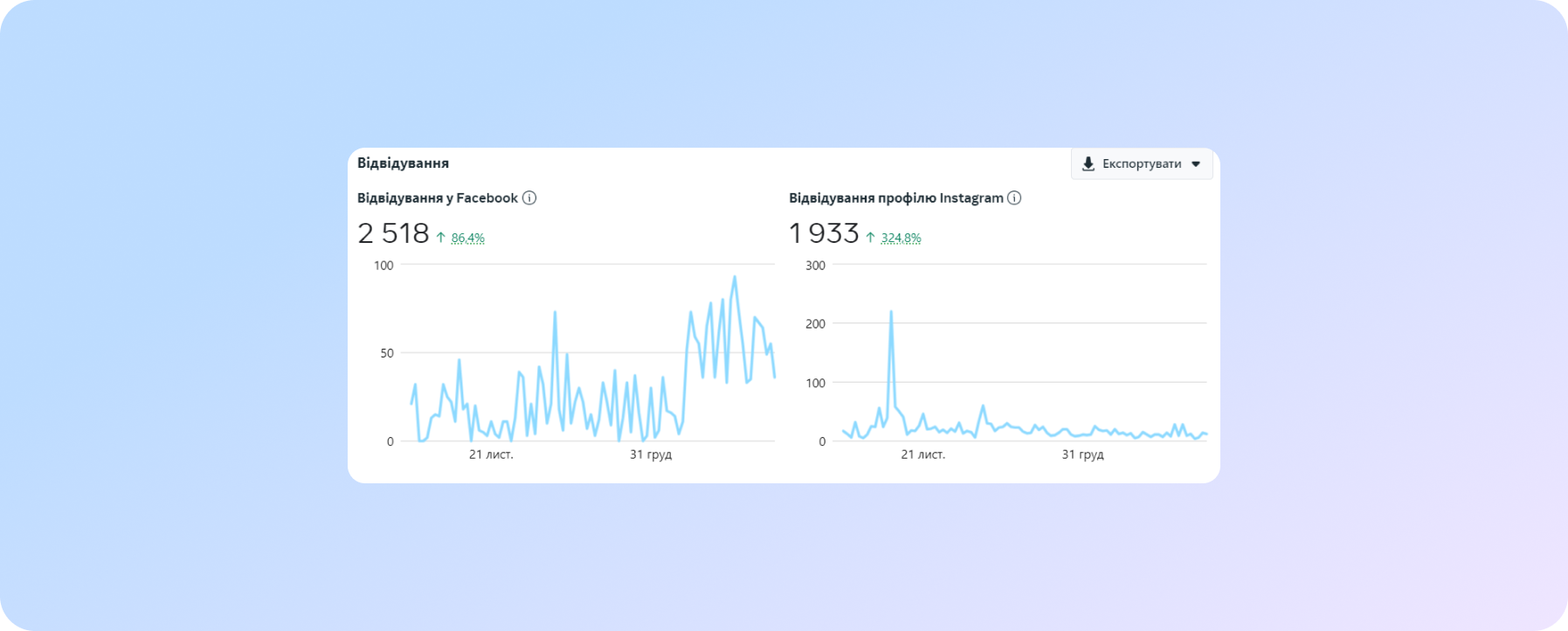Click the 21 лист. label under Facebook chart
This screenshot has width=1568, height=631.
491,454
